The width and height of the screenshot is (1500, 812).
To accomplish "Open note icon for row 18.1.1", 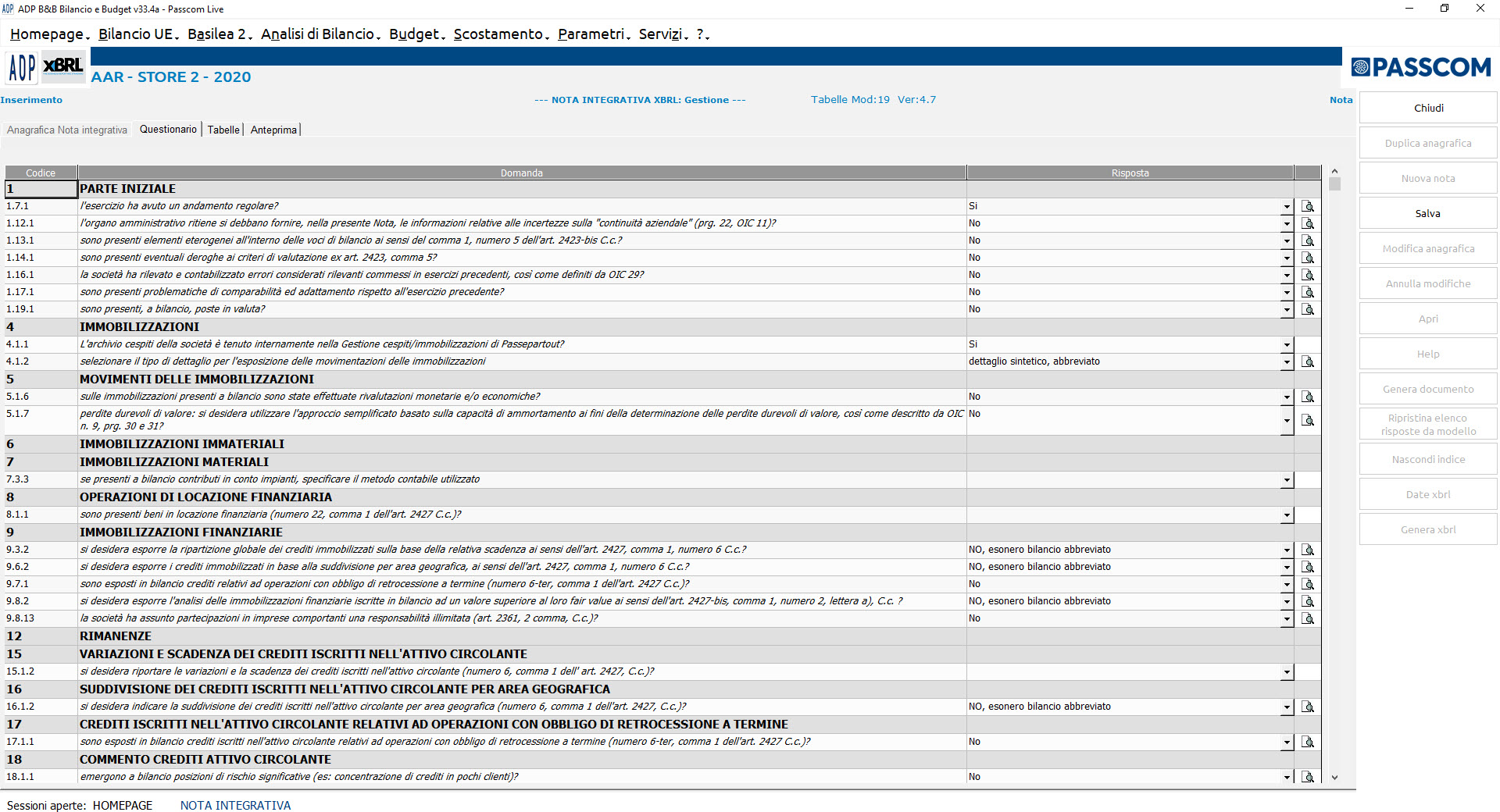I will (x=1308, y=777).
